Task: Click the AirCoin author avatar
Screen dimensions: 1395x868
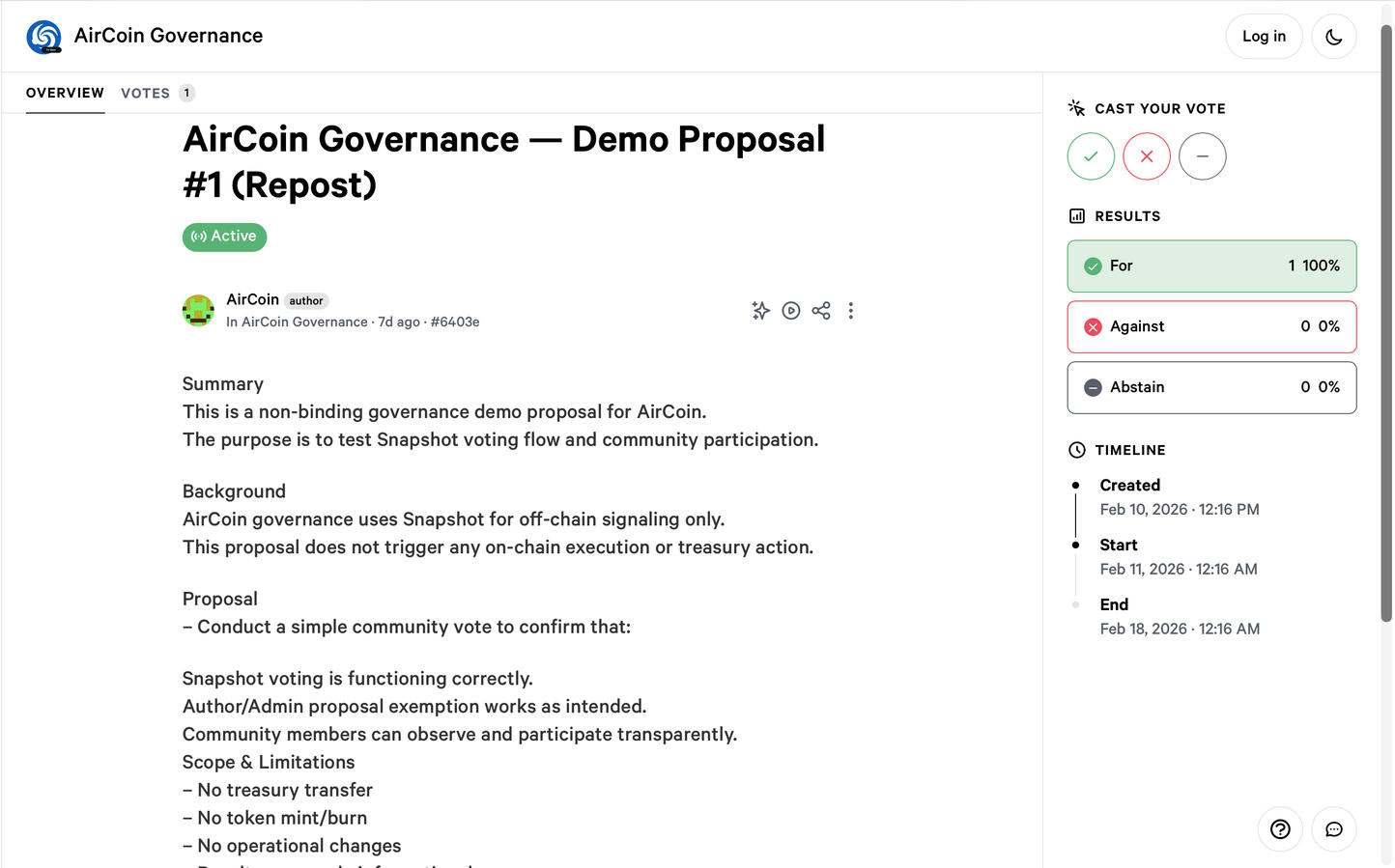Action: click(x=198, y=311)
